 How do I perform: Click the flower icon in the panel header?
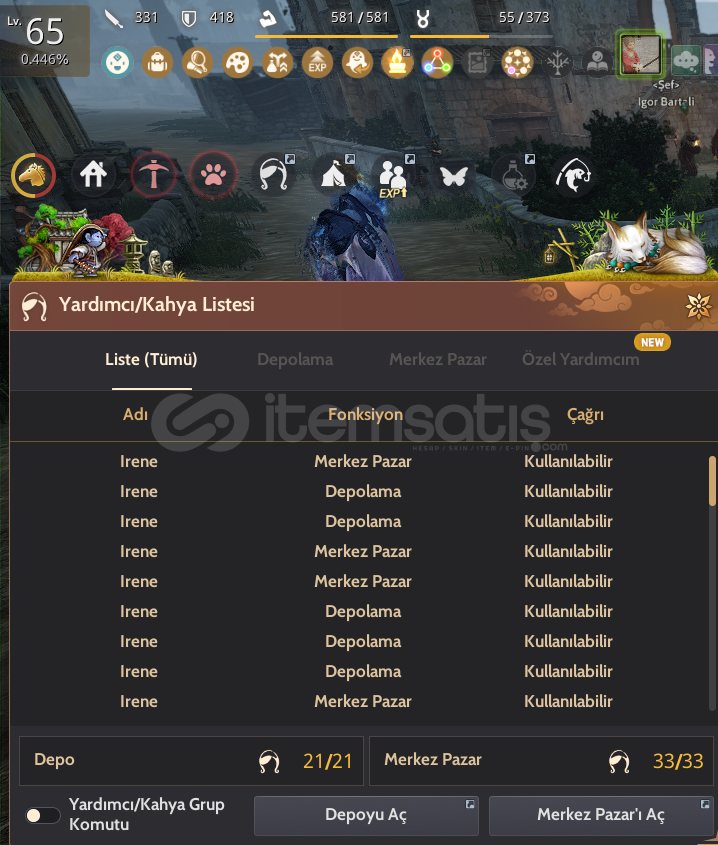coord(698,306)
